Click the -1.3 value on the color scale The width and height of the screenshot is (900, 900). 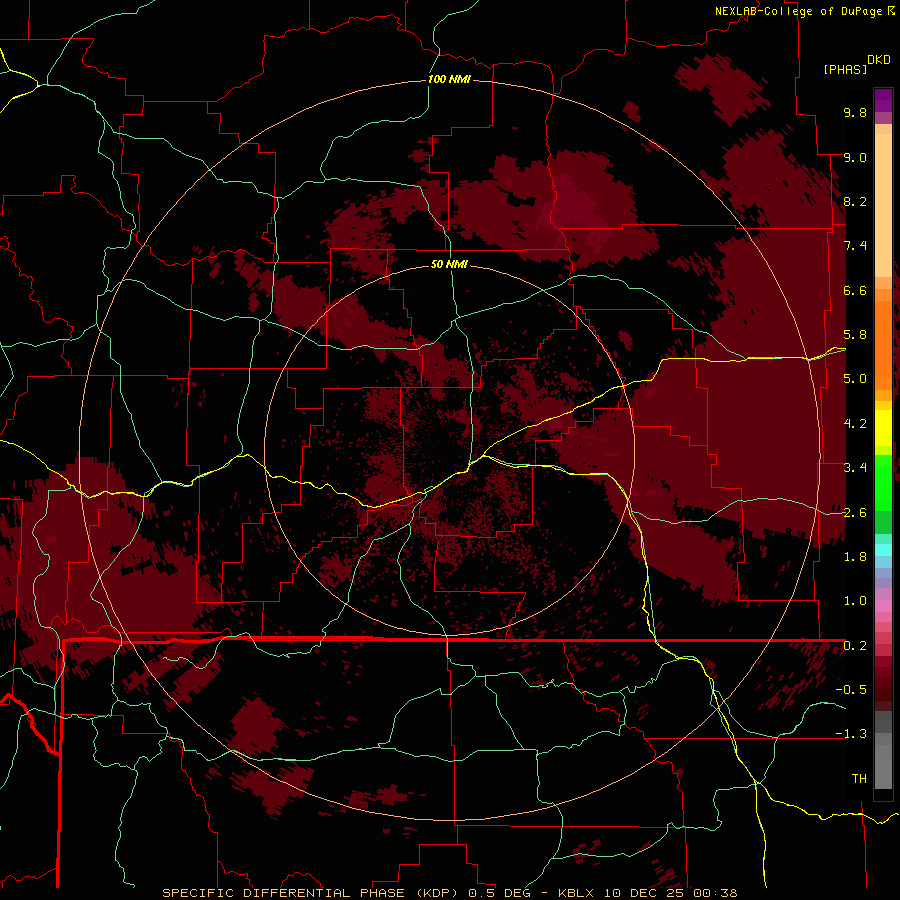coord(851,734)
